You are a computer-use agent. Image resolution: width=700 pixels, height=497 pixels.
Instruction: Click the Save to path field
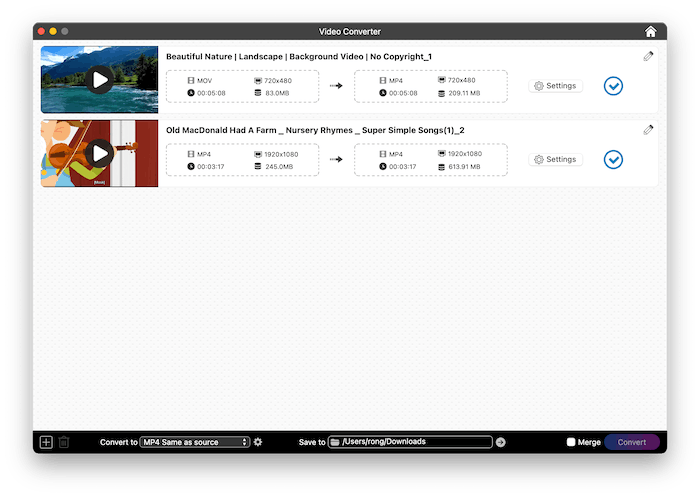(x=410, y=442)
